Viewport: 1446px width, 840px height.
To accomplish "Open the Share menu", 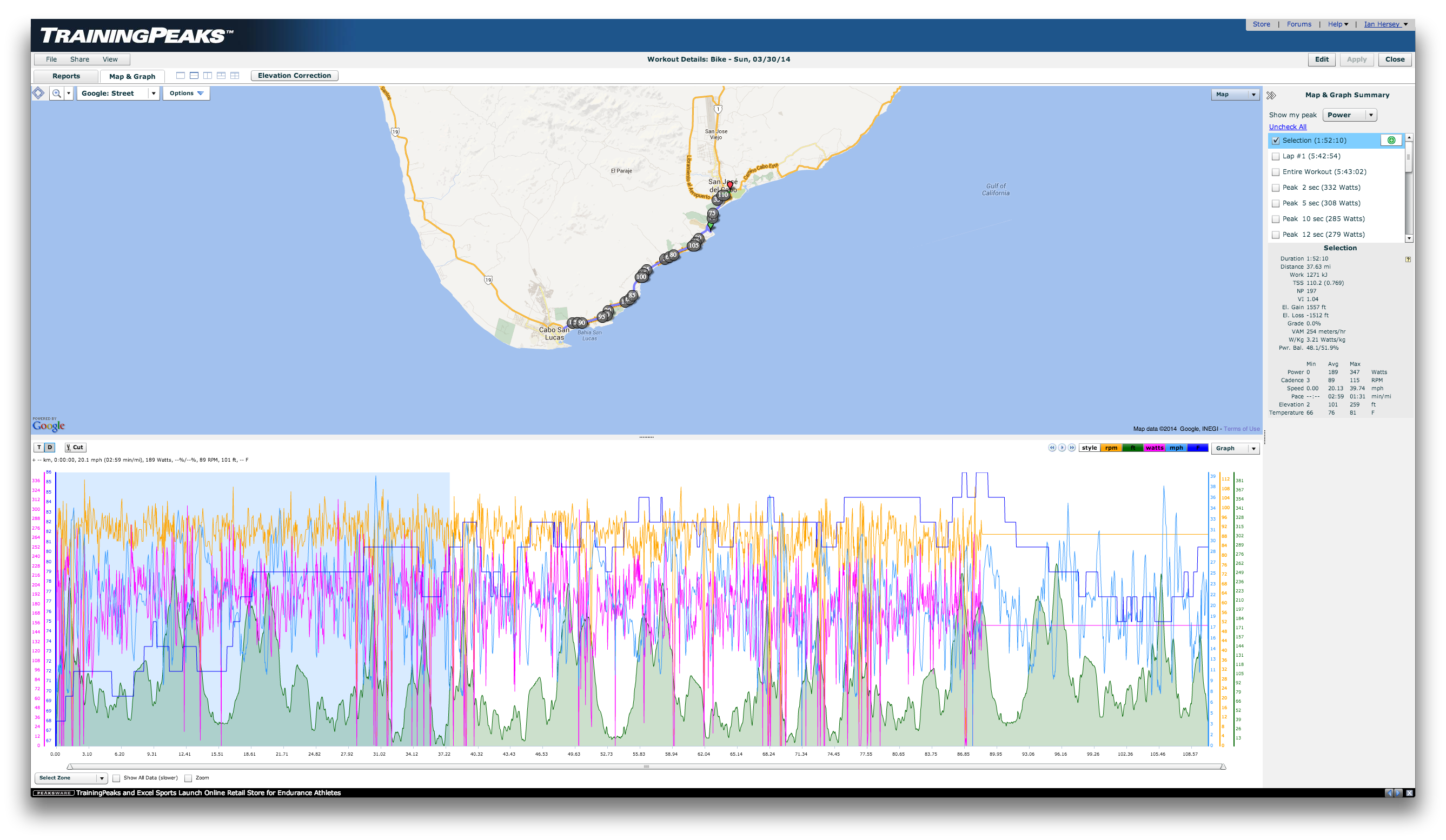I will click(79, 59).
